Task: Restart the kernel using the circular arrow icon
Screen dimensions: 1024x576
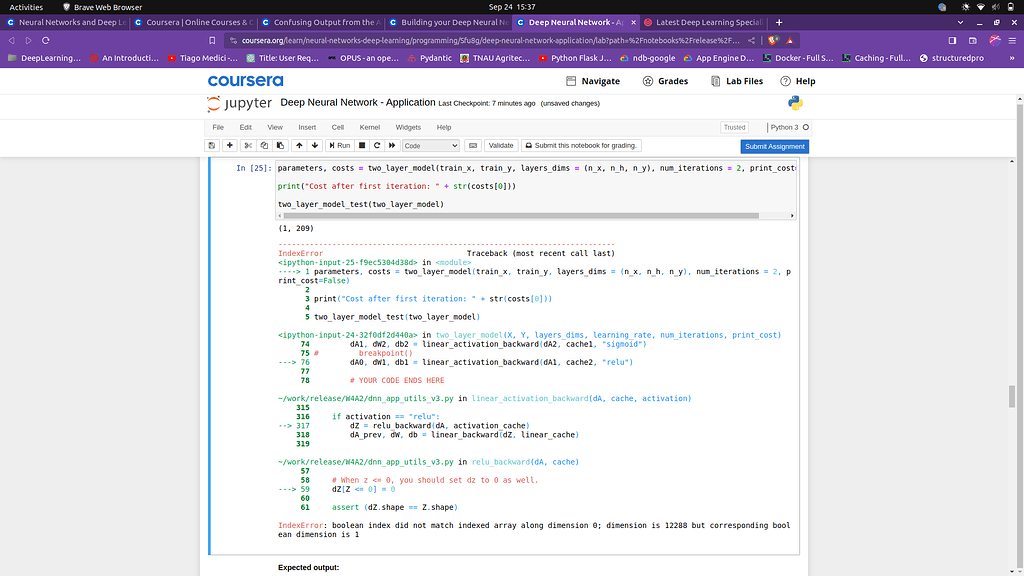Action: pyautogui.click(x=376, y=146)
